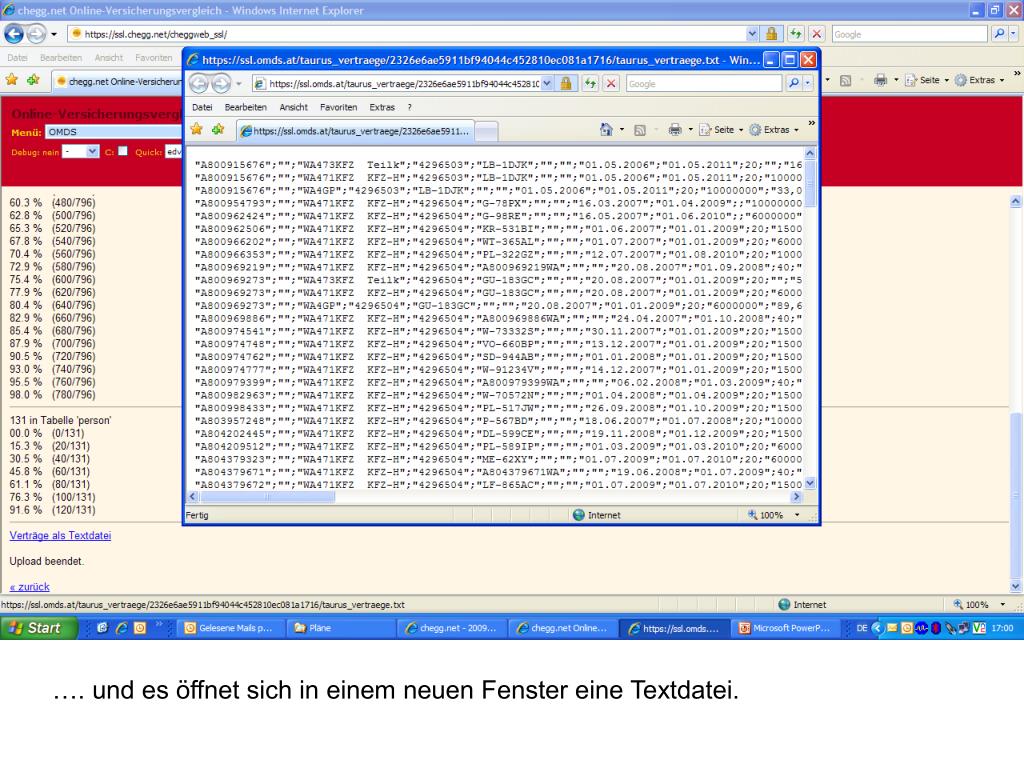This screenshot has width=1024, height=768.
Task: Click the Home icon in popup command bar
Action: click(x=606, y=130)
